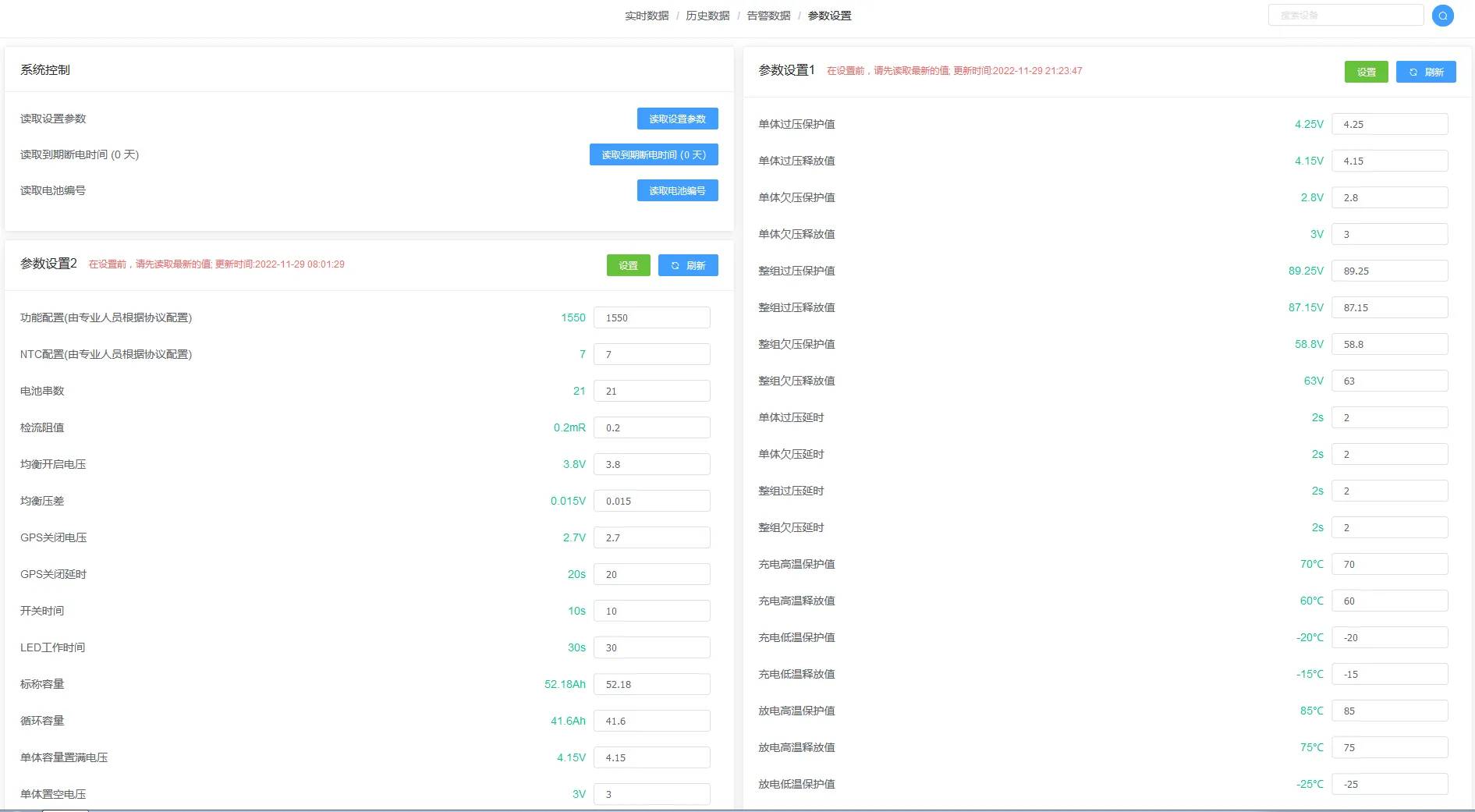Click the 读取到期断电时间 button
1475x812 pixels.
point(653,154)
